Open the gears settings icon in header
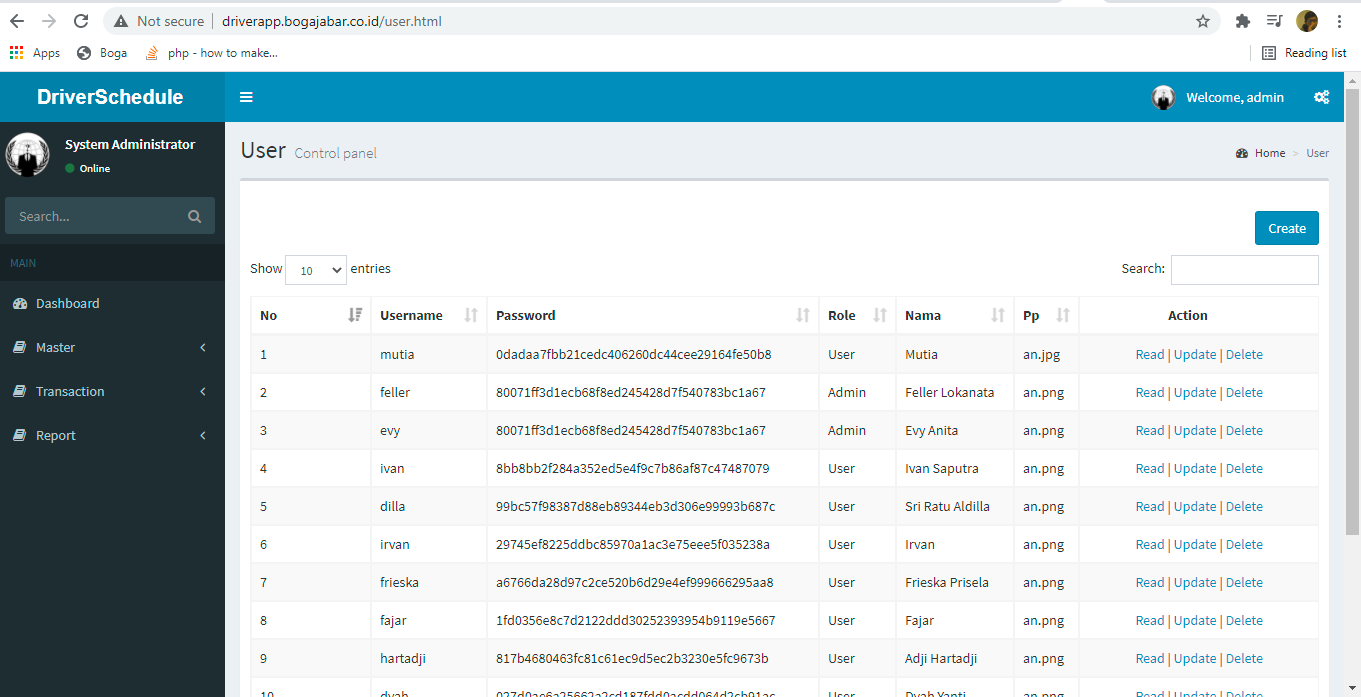1361x697 pixels. pos(1321,97)
